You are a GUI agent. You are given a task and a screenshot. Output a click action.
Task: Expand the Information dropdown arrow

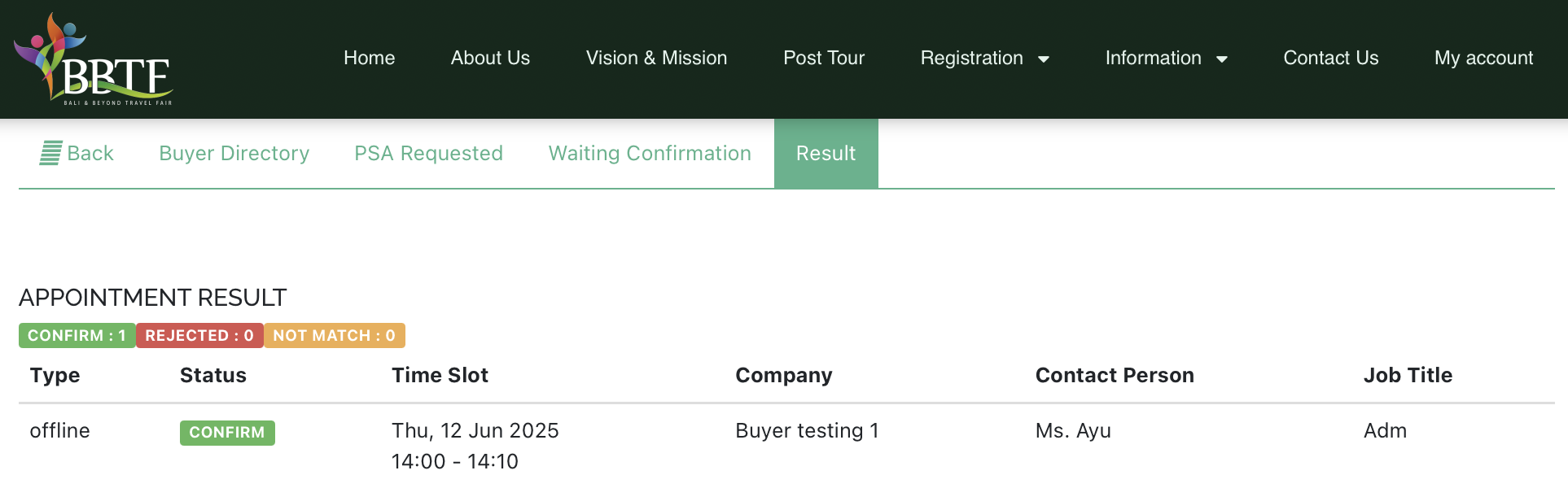[x=1222, y=59]
